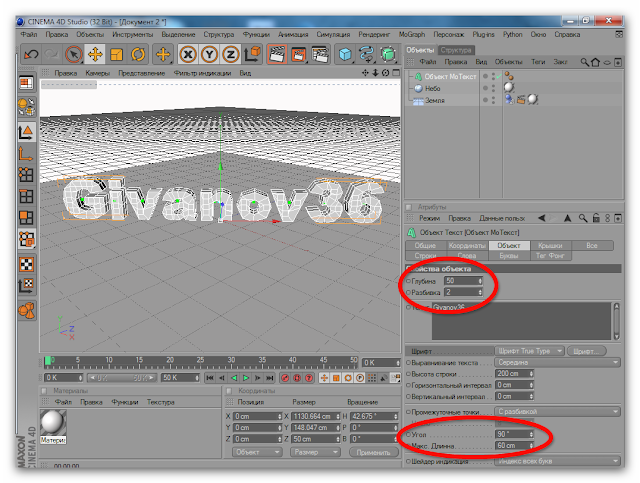Open the Крышки attribute tab

coord(550,245)
